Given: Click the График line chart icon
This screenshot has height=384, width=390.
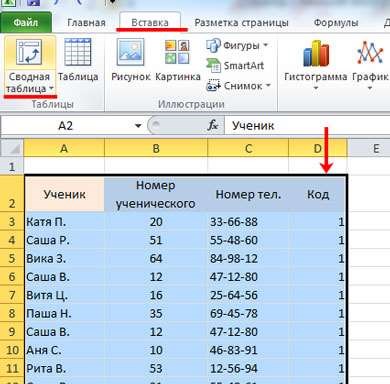Looking at the screenshot, I should pos(370,53).
